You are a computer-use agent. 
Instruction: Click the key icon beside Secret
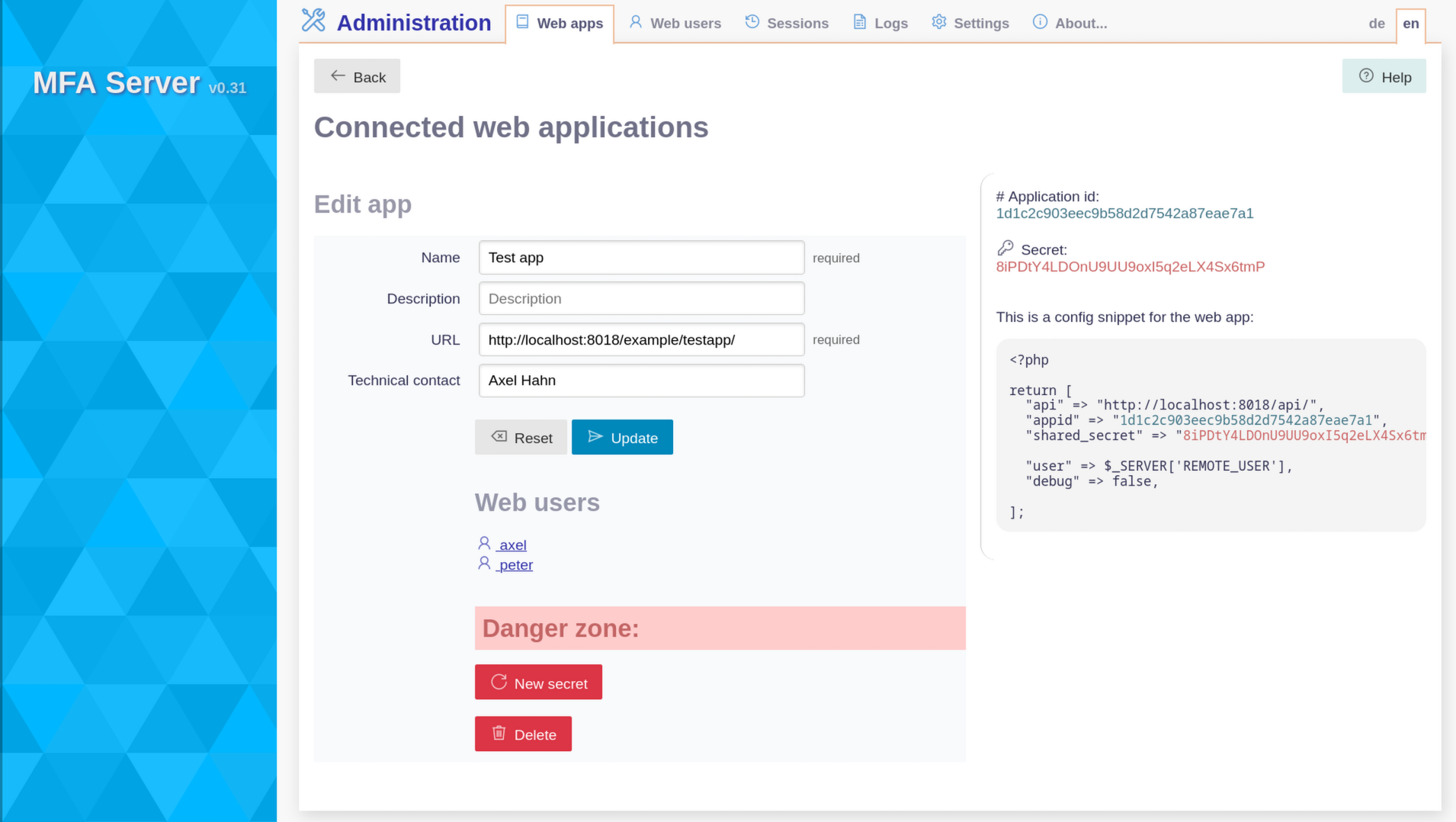[1005, 248]
